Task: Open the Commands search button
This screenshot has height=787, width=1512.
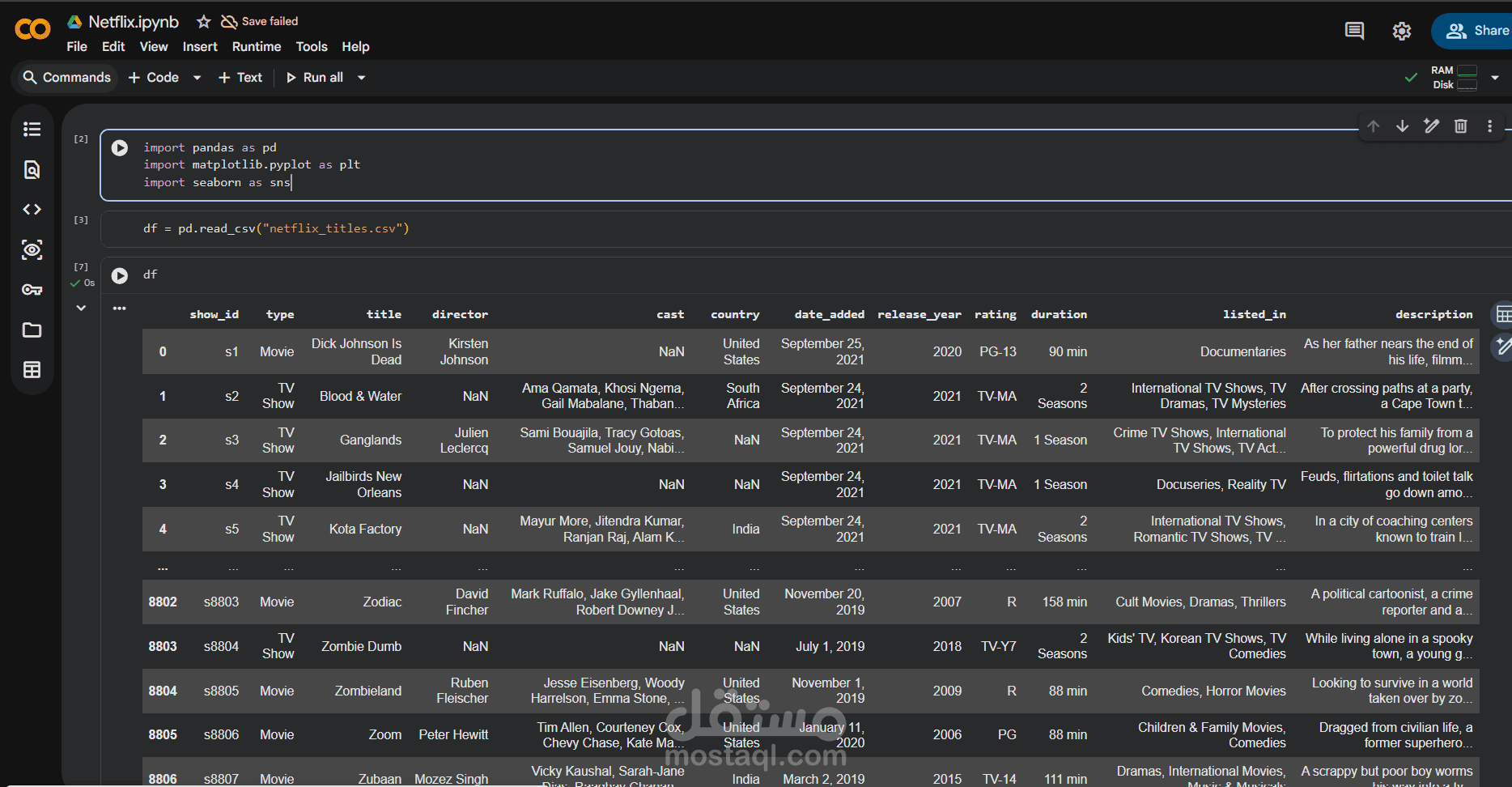Action: 66,78
